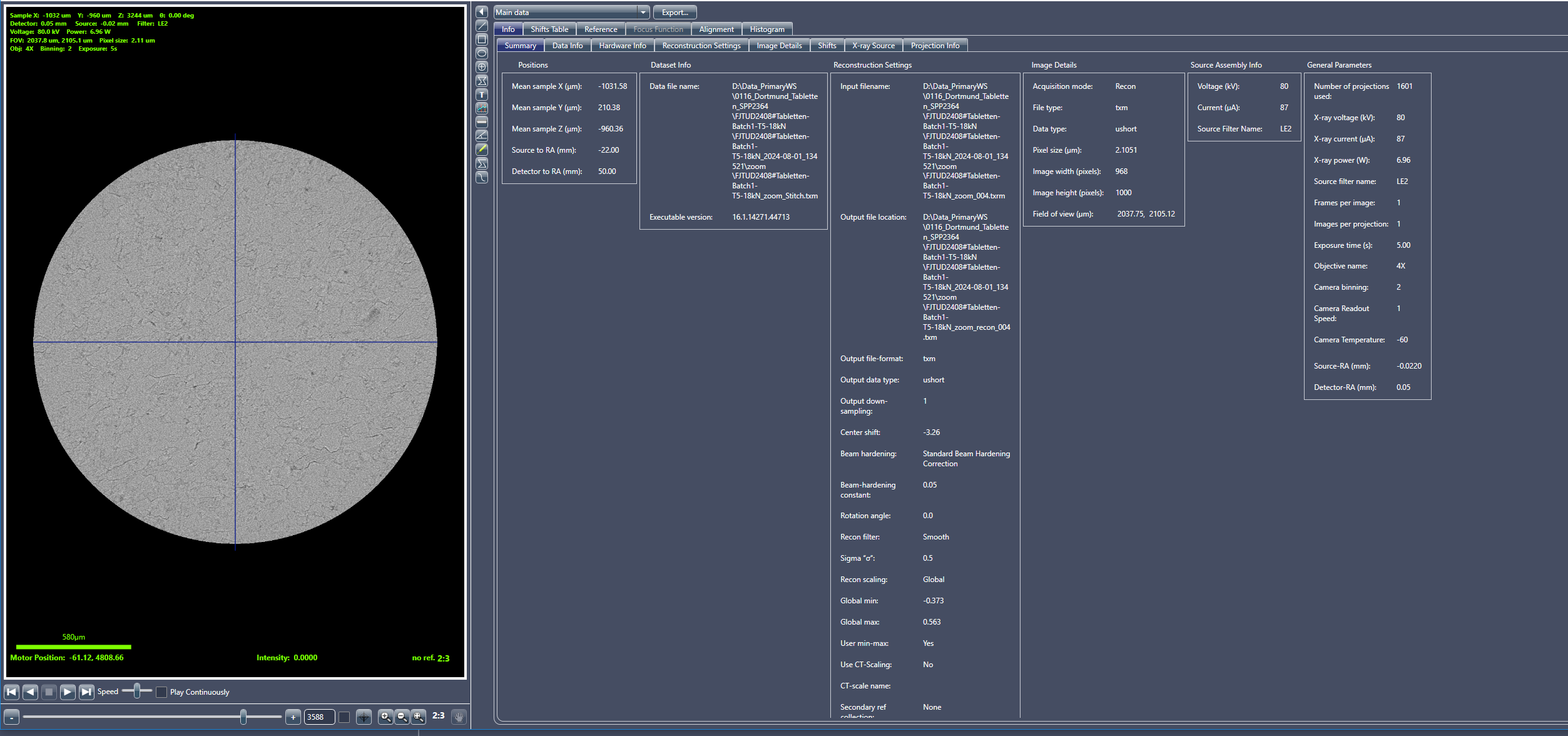Open the Main data dropdown
The height and width of the screenshot is (736, 1568).
(x=643, y=13)
